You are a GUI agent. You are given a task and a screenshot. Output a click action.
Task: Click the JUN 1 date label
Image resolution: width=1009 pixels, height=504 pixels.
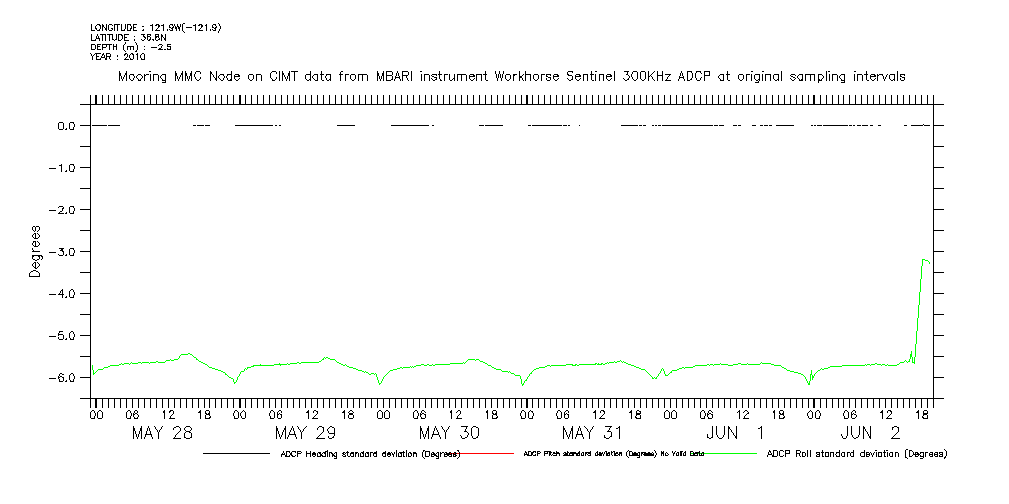(735, 433)
